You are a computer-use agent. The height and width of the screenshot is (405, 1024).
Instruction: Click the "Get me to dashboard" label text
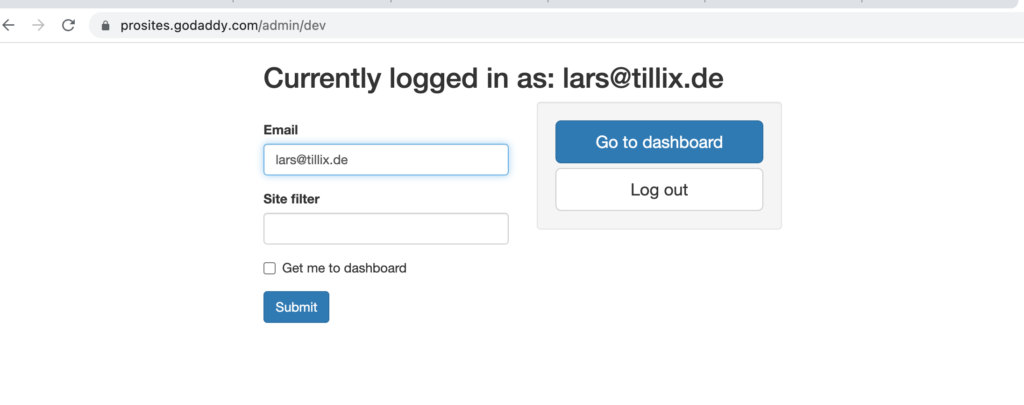pos(344,268)
